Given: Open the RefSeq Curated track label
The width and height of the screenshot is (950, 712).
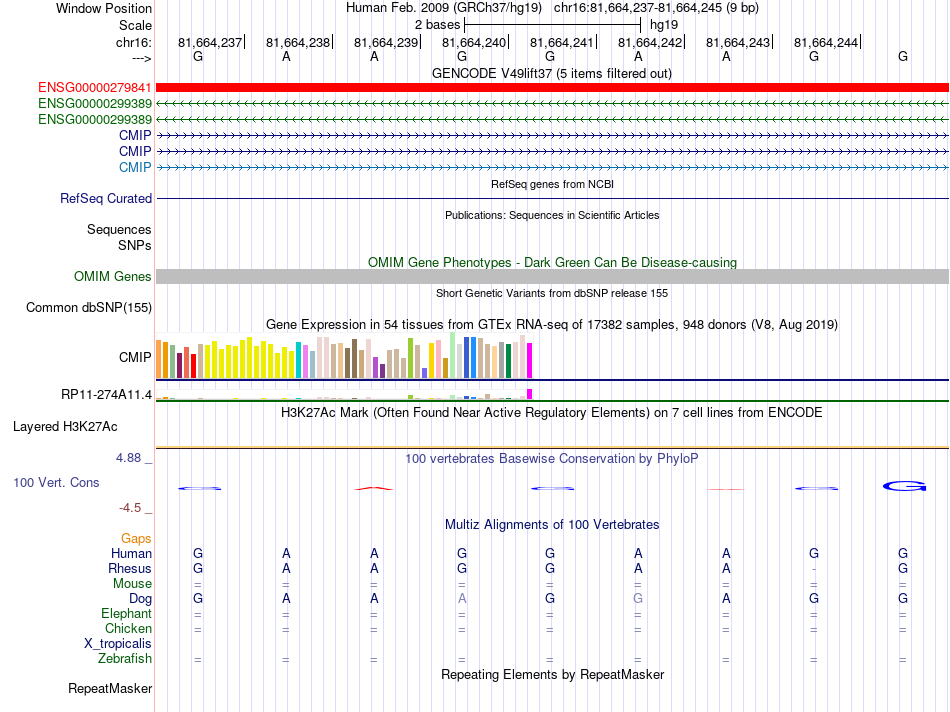Looking at the screenshot, I should pyautogui.click(x=106, y=198).
